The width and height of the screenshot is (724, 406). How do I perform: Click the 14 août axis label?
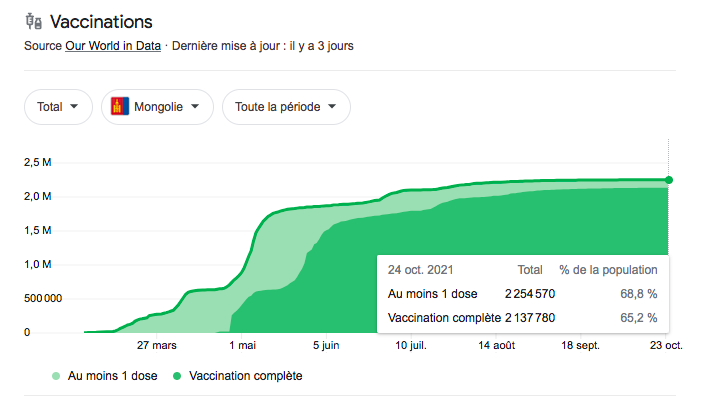[x=497, y=345]
